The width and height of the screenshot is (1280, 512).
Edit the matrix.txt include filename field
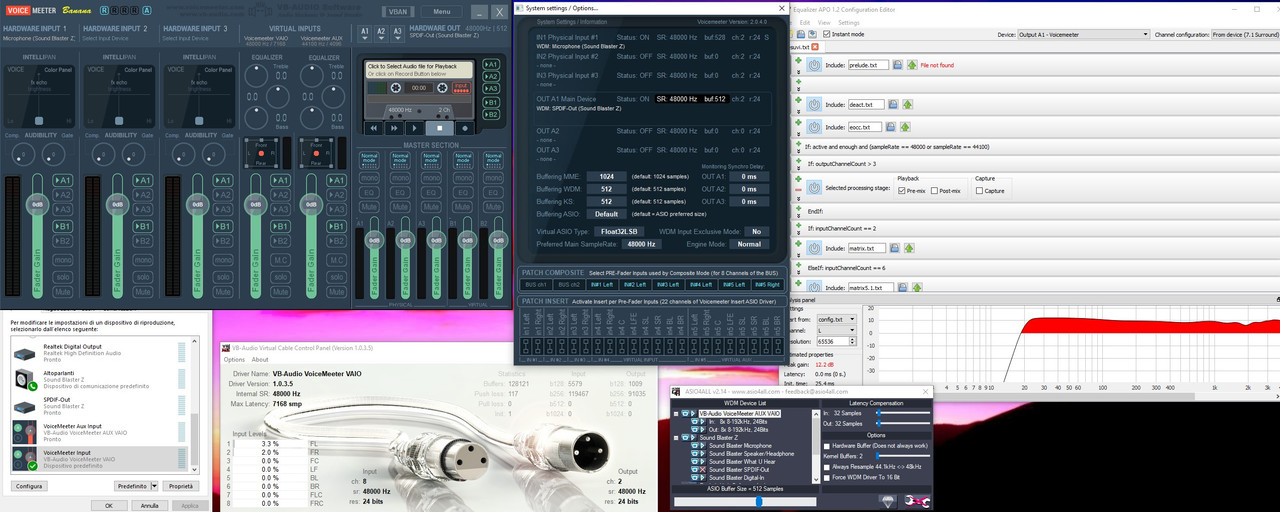[x=867, y=248]
